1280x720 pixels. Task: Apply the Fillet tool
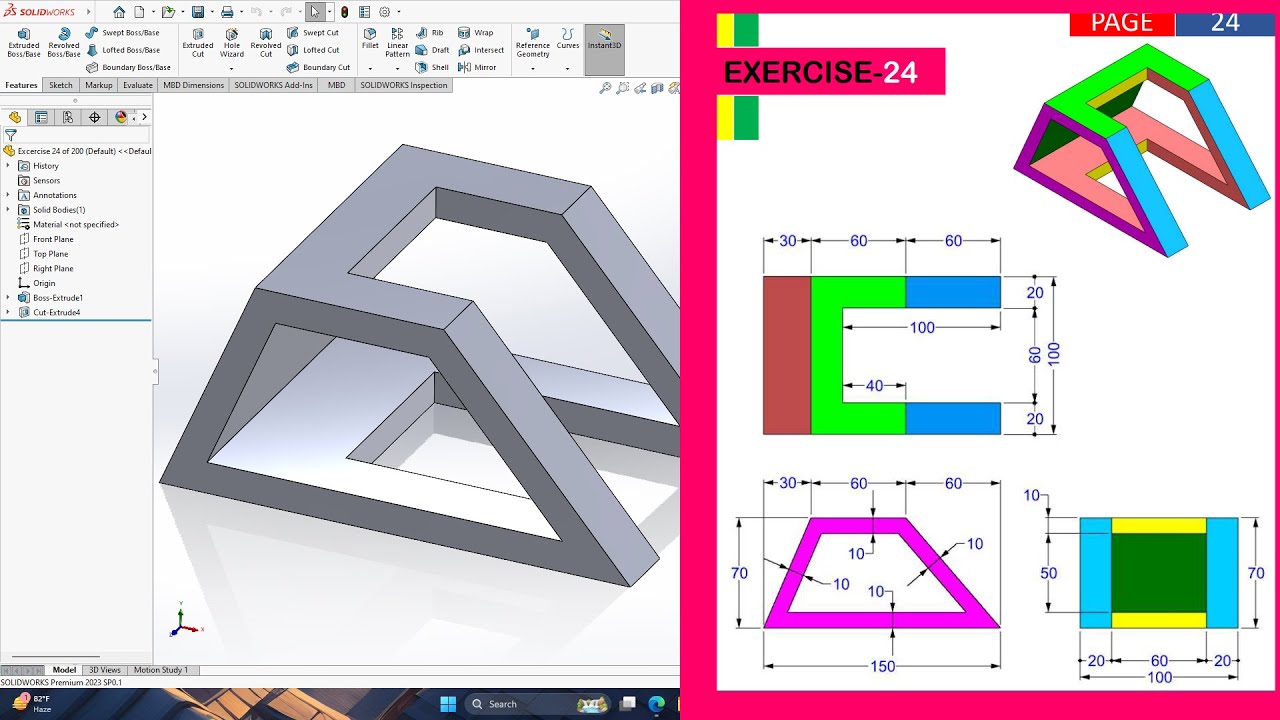point(370,39)
